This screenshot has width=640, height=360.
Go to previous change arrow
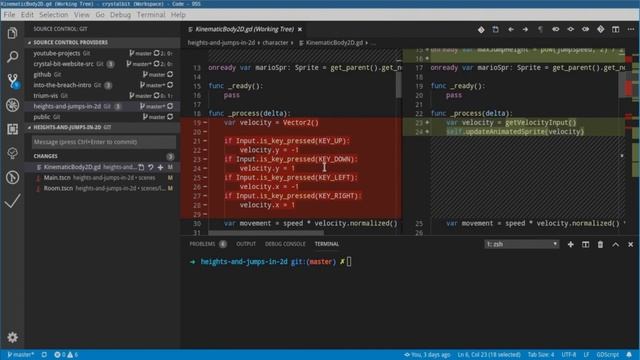(x=511, y=29)
